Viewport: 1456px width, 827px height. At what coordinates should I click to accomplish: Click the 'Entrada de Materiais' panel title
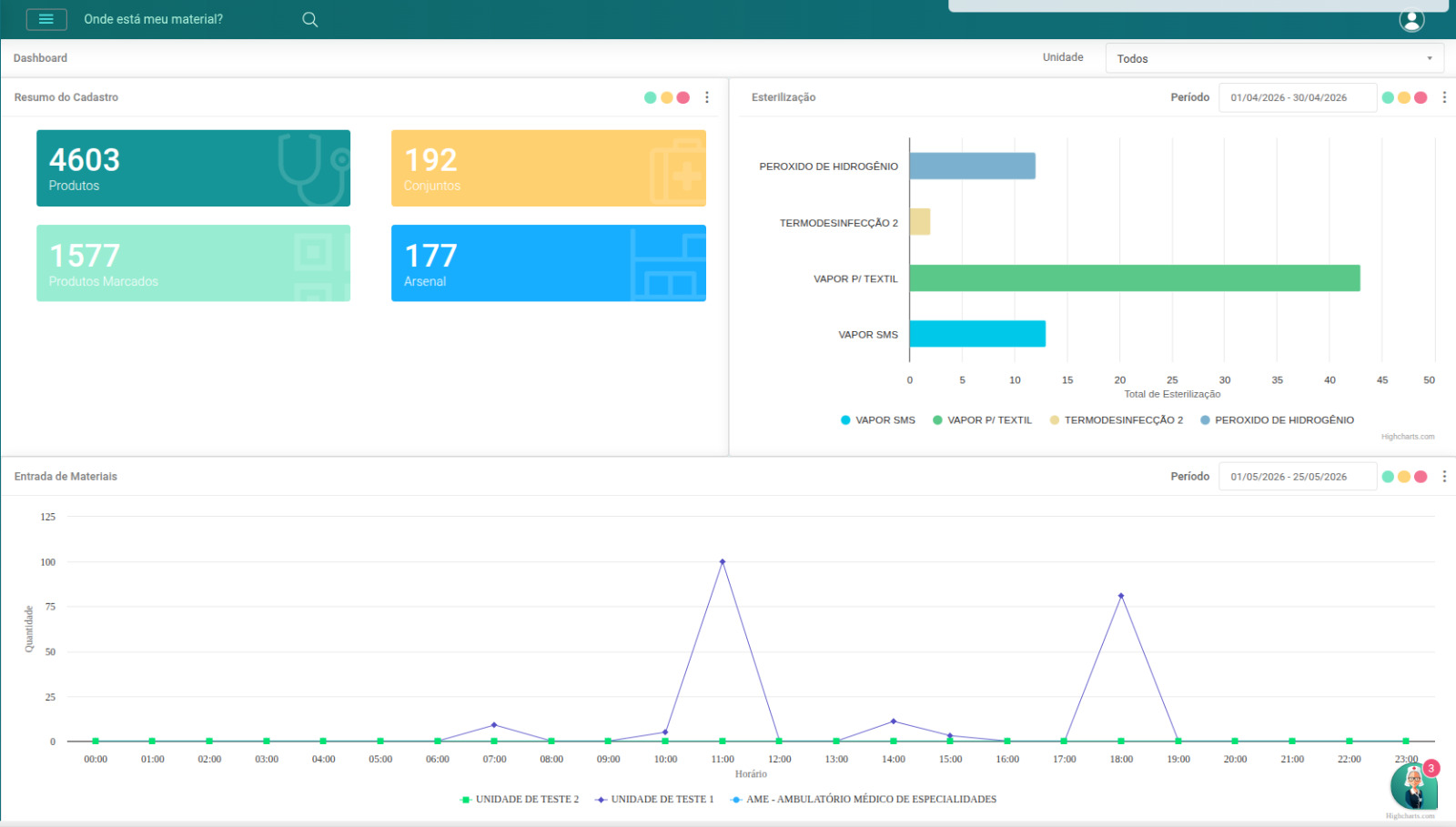(x=66, y=477)
